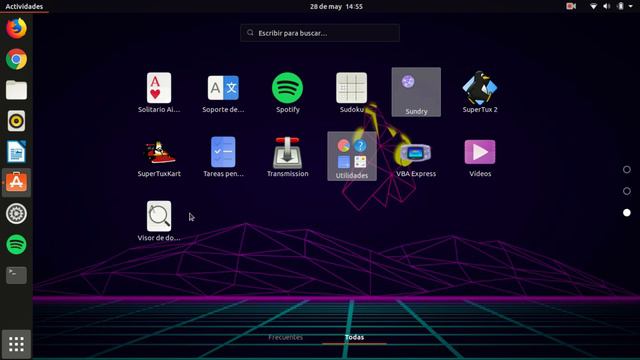Open Soporte de idiomas app
This screenshot has width=640, height=360.
pos(223,93)
